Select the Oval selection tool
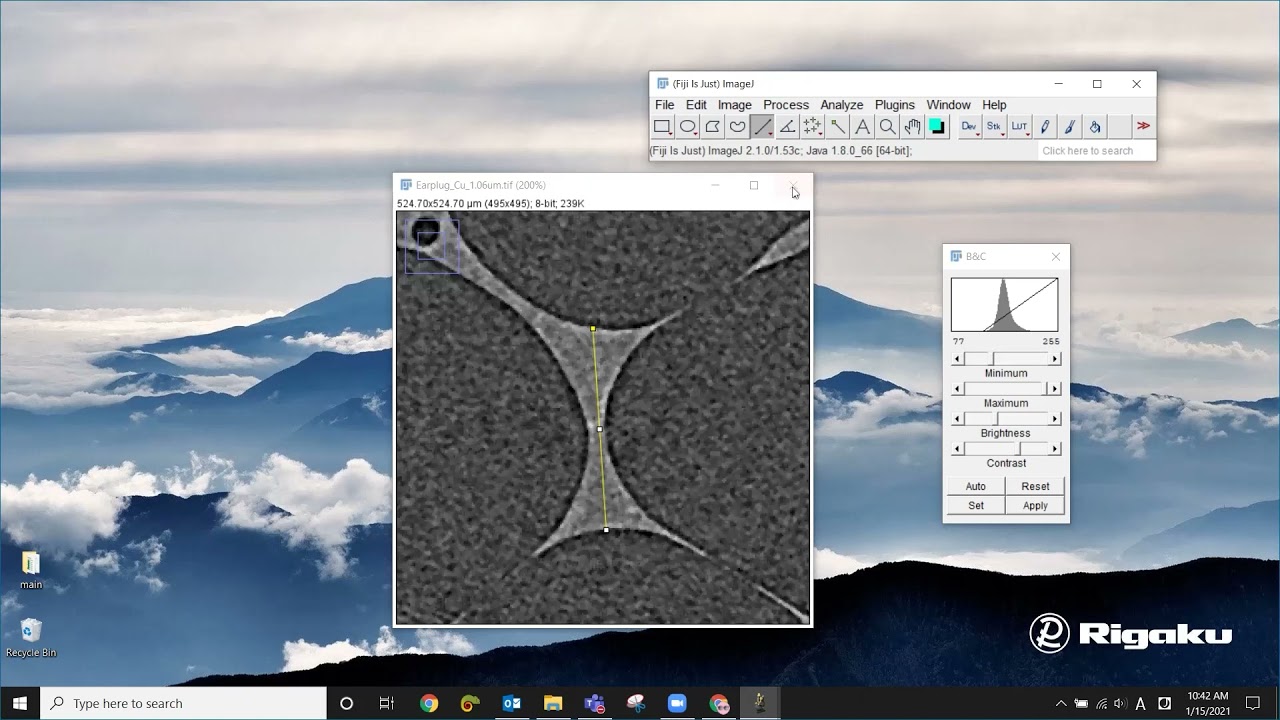The image size is (1280, 720). tap(687, 126)
